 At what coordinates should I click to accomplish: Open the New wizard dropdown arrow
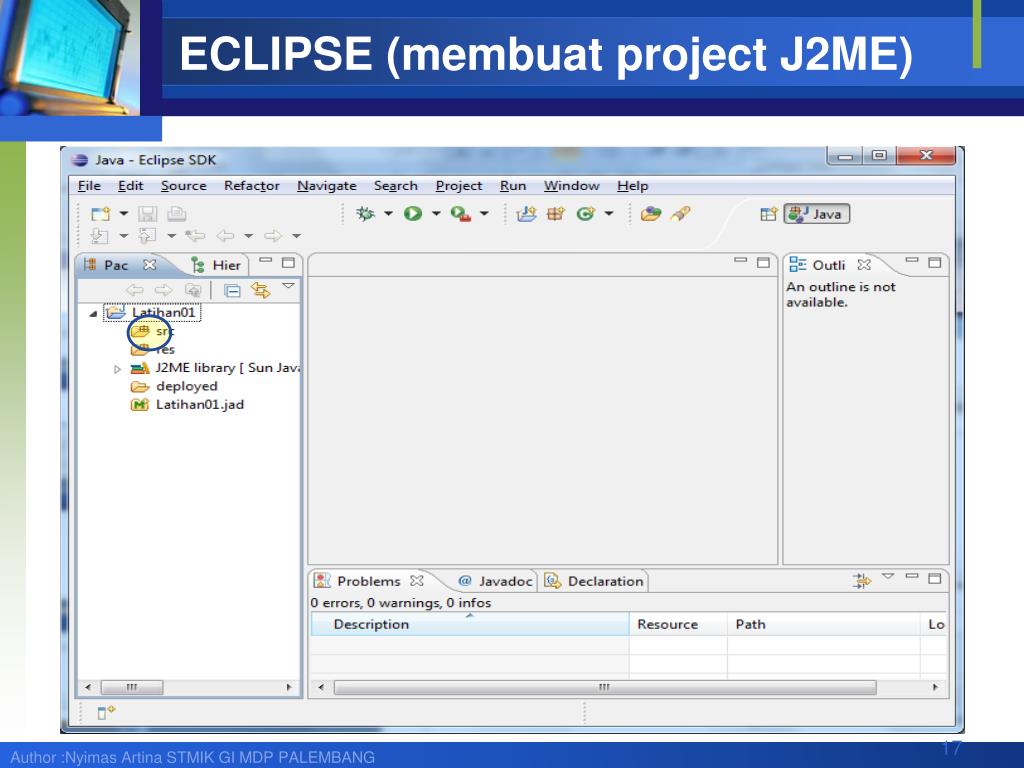[123, 214]
